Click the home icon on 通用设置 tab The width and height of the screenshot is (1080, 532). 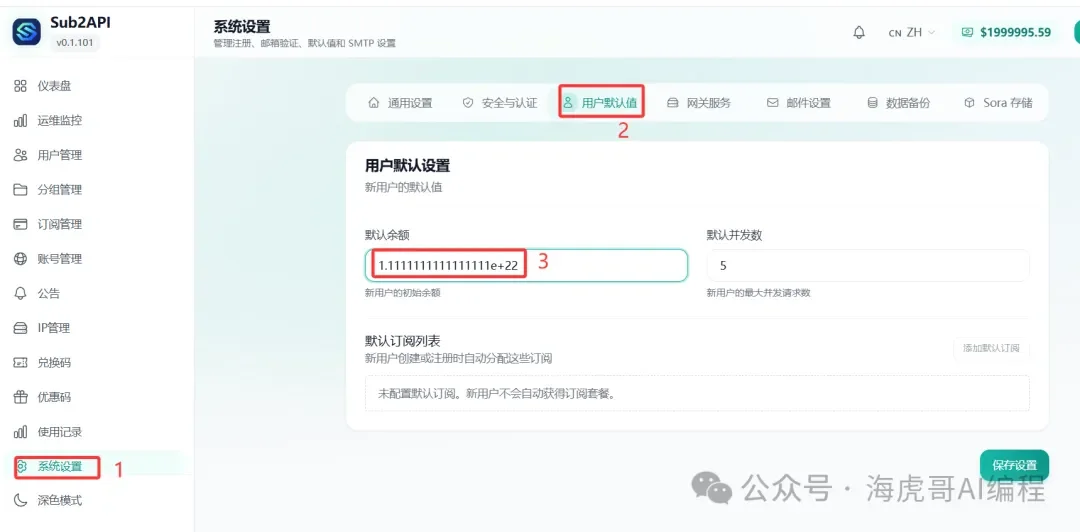373,103
